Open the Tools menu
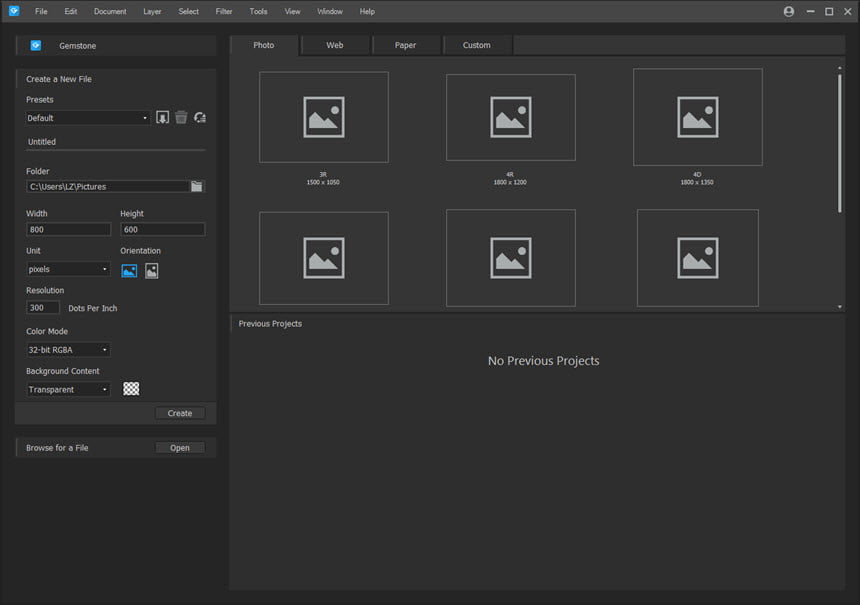860x605 pixels. point(258,12)
